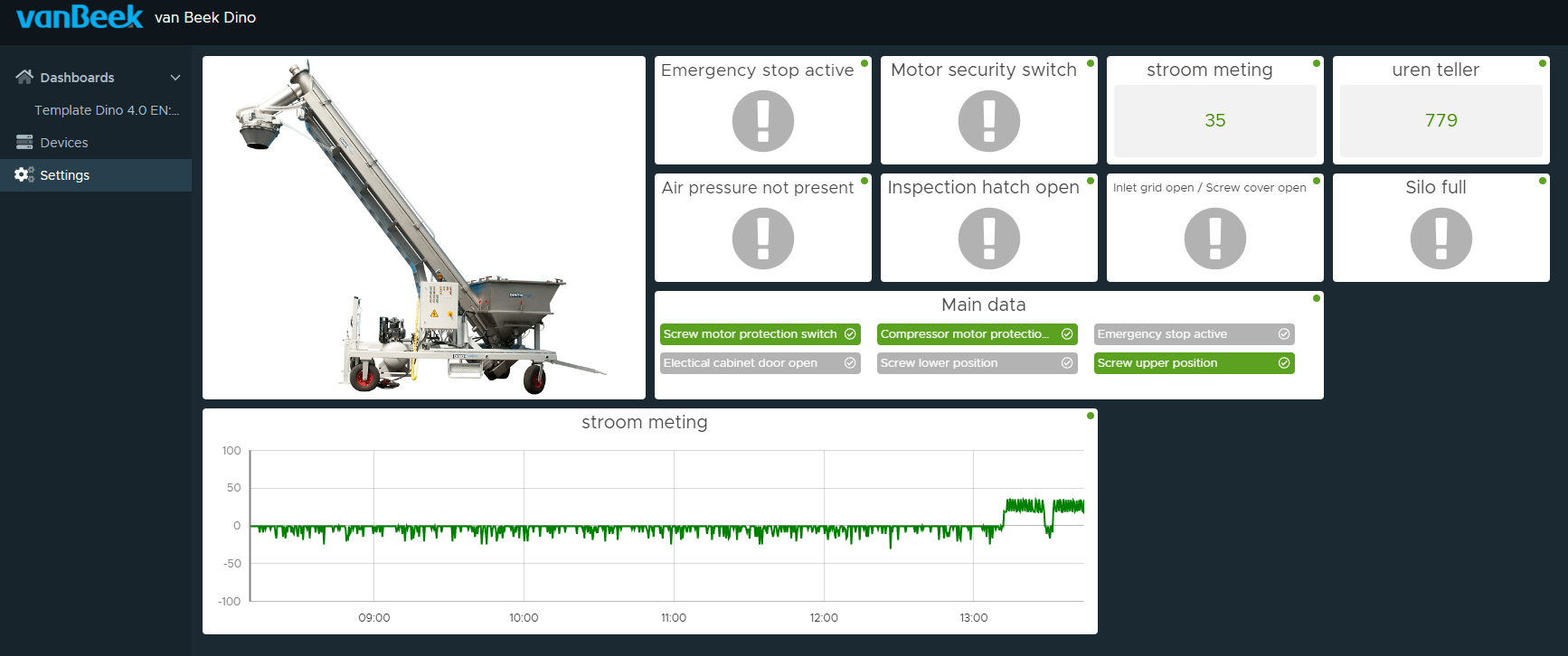Open the Settings menu item
Screen dimensions: 1568x656
pyautogui.click(x=65, y=175)
